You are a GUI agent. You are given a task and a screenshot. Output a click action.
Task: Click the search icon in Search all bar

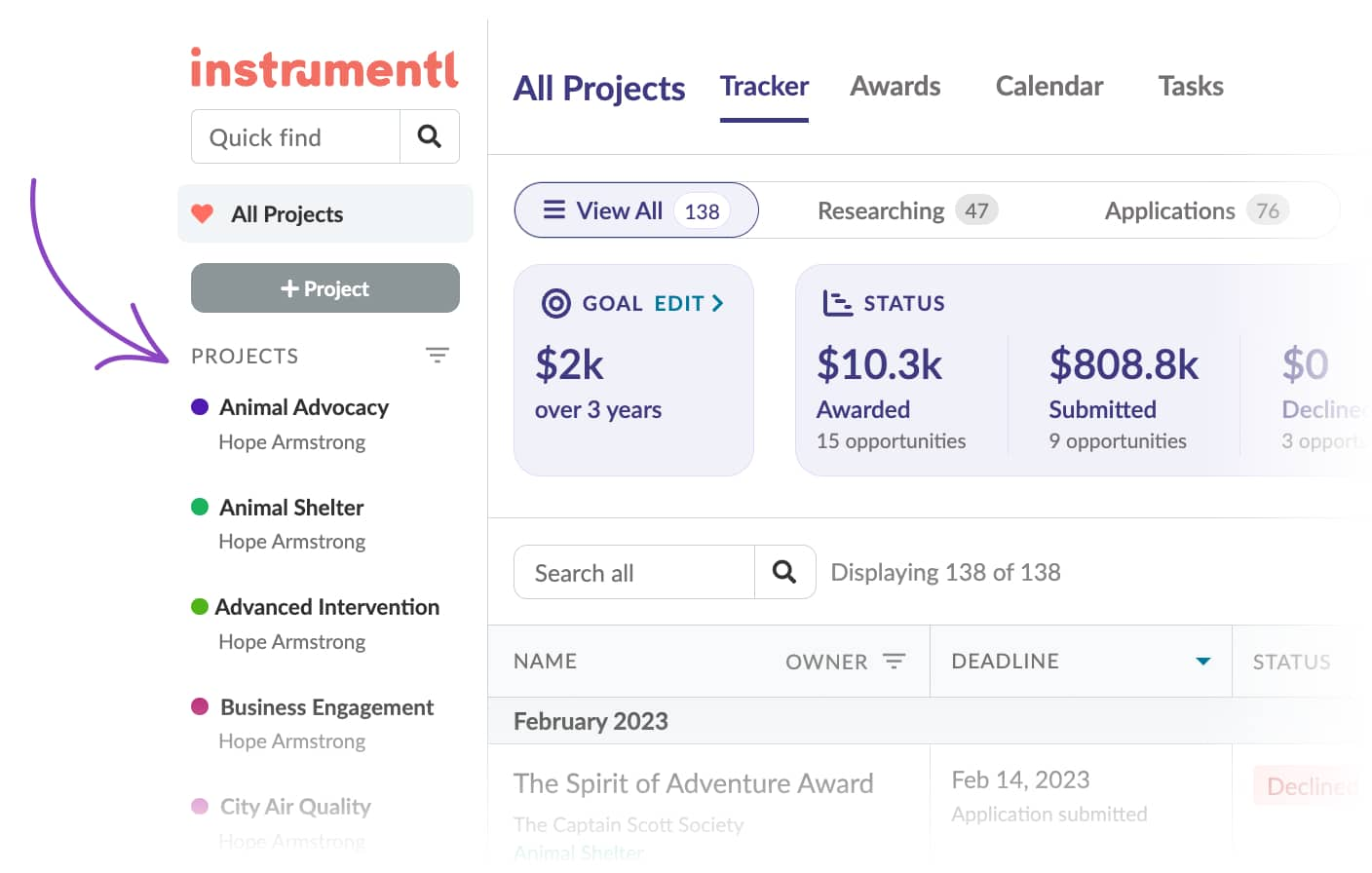tap(784, 572)
